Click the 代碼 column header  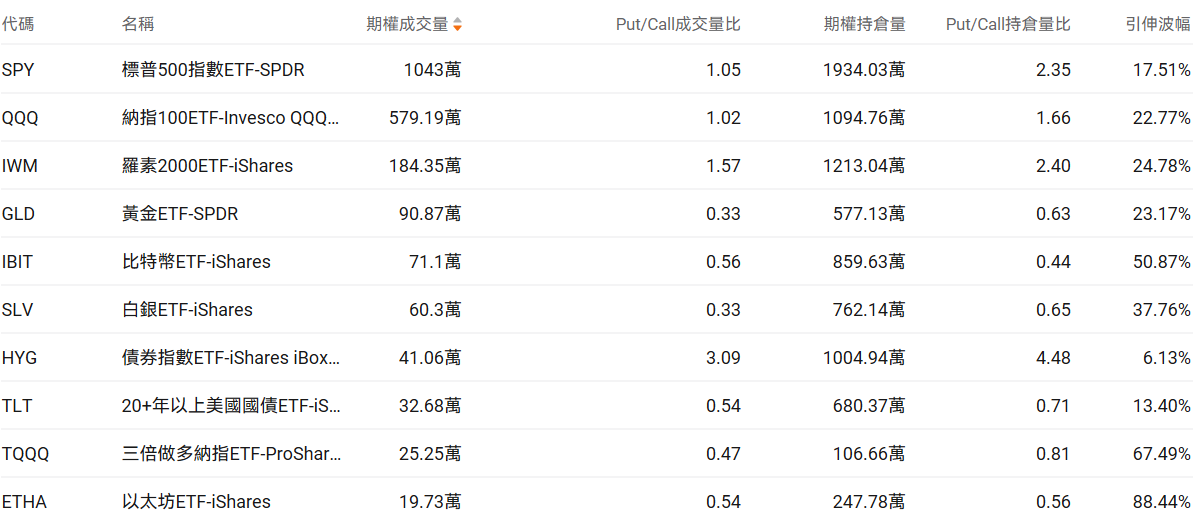[18, 24]
